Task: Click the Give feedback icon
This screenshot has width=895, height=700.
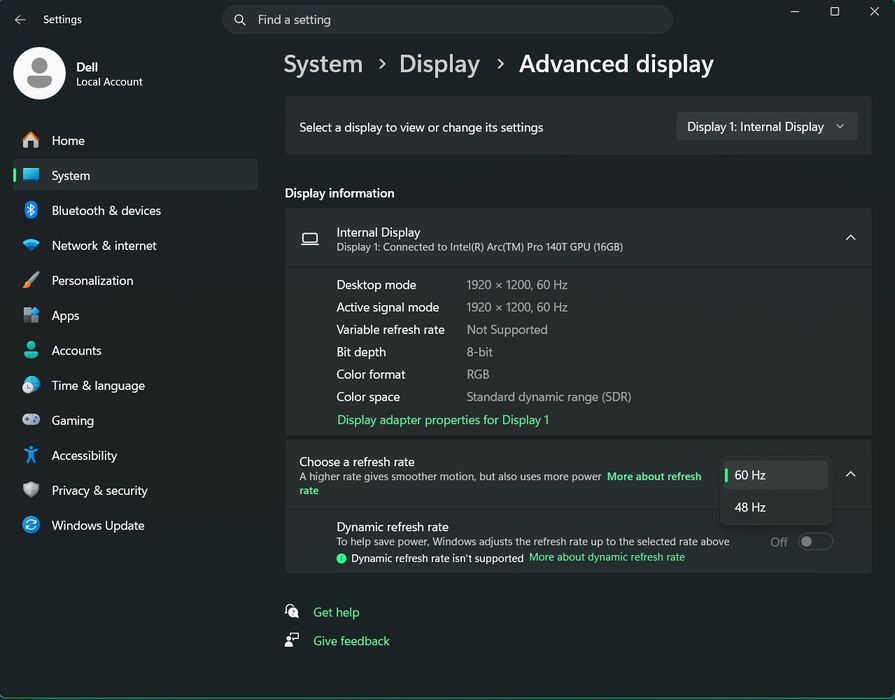Action: point(292,640)
